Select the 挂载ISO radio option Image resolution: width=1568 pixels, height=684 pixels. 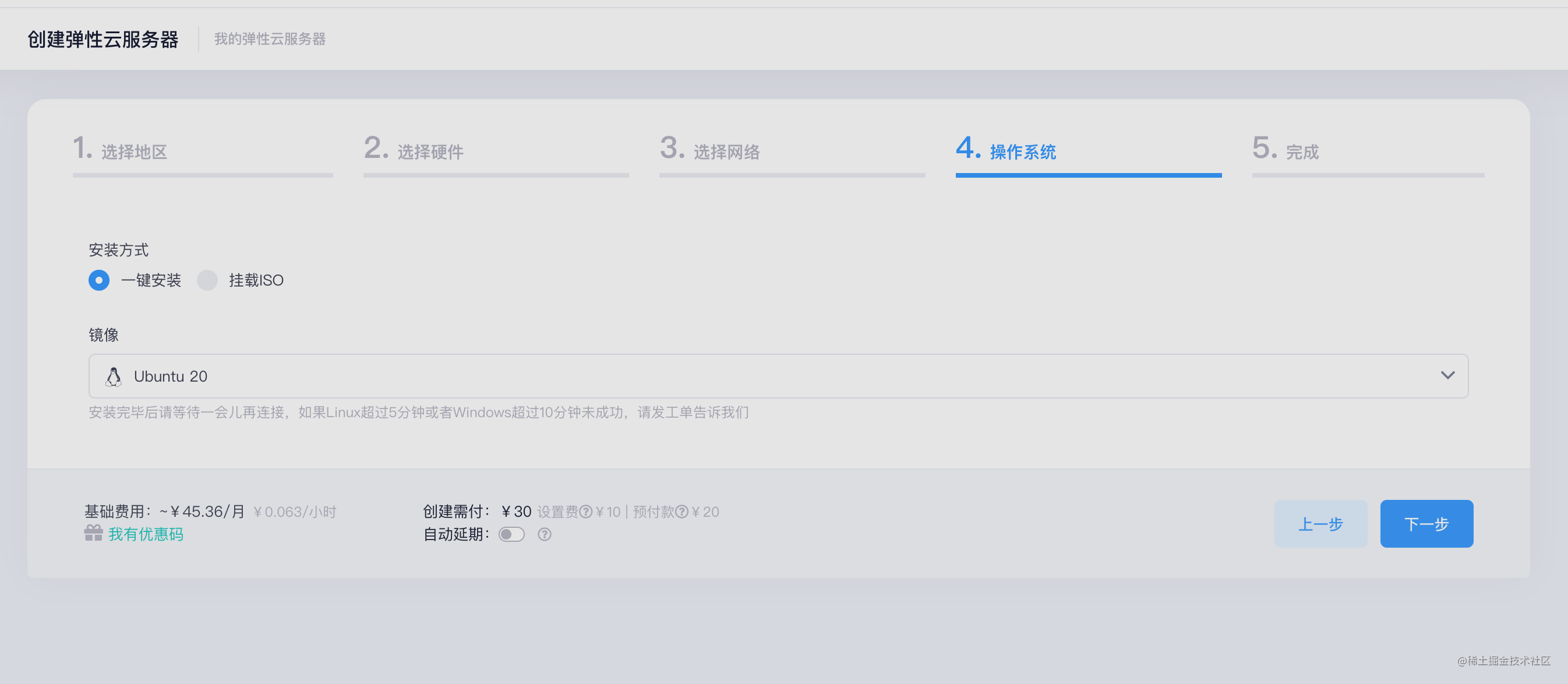point(207,280)
